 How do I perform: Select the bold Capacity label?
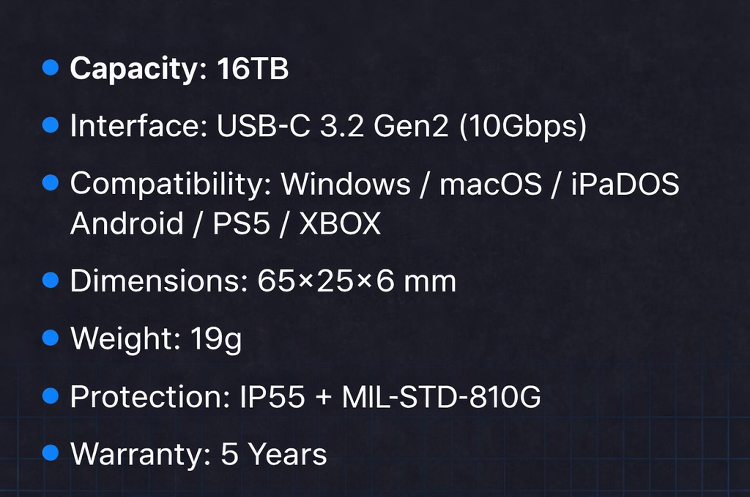click(137, 69)
